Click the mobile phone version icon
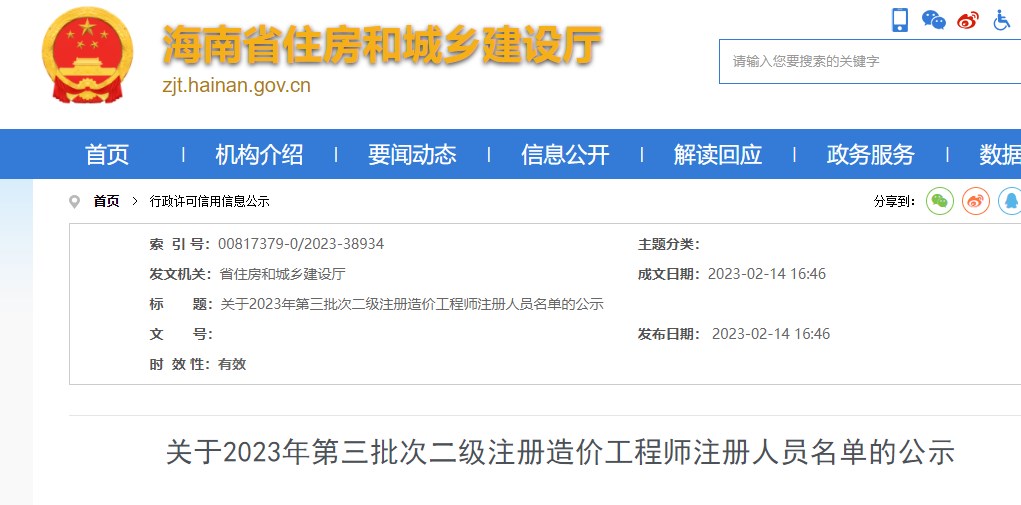The width and height of the screenshot is (1021, 505). click(x=900, y=20)
